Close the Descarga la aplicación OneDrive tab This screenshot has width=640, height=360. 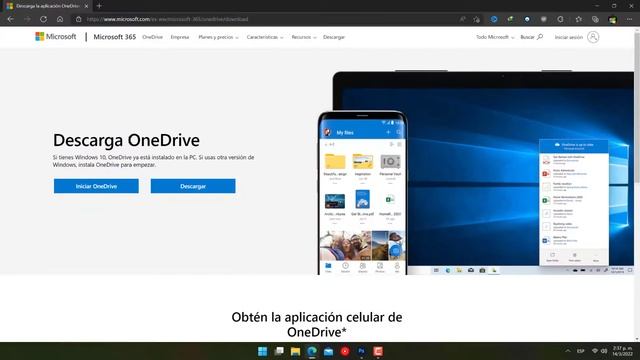coord(86,6)
